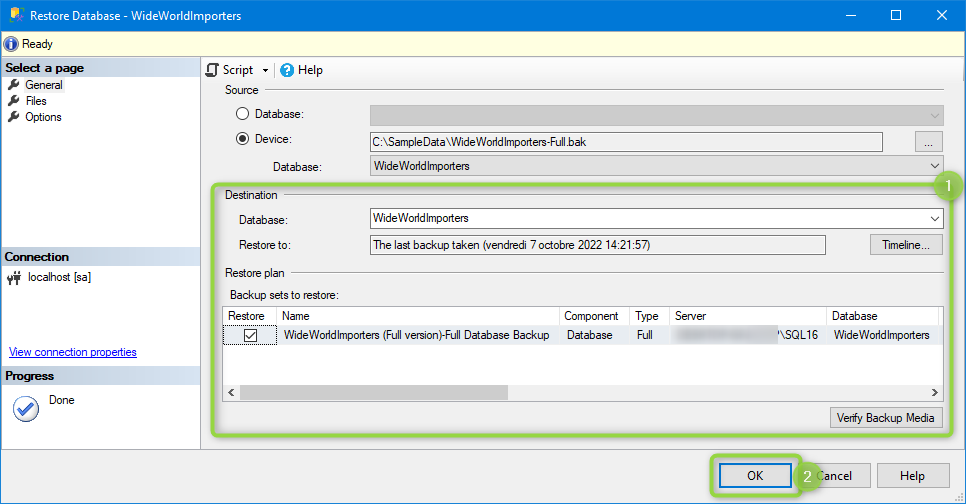Click the Help question mark icon
966x504 pixels.
coord(286,70)
